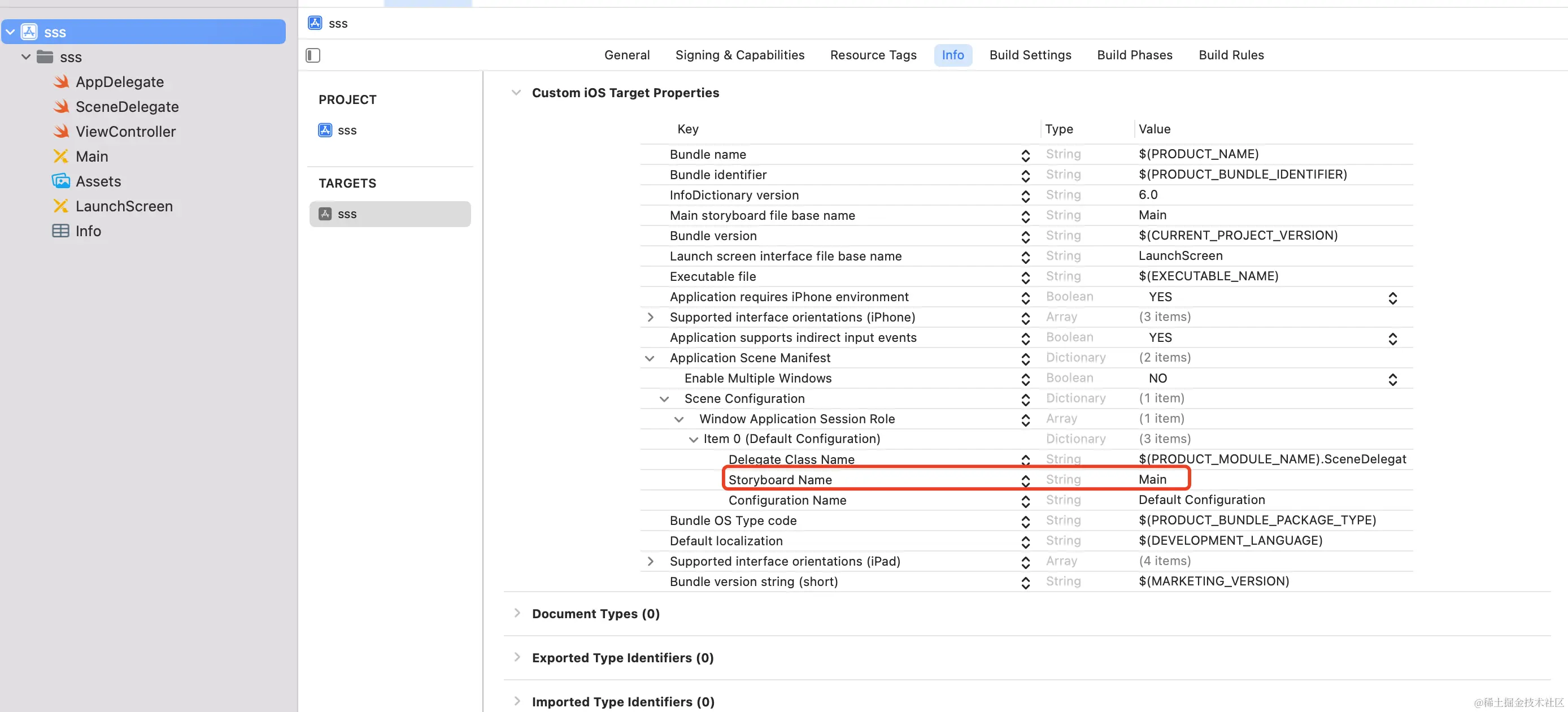Open the Enable Multiple Windows value popup
This screenshot has width=1568, height=712.
point(1392,379)
